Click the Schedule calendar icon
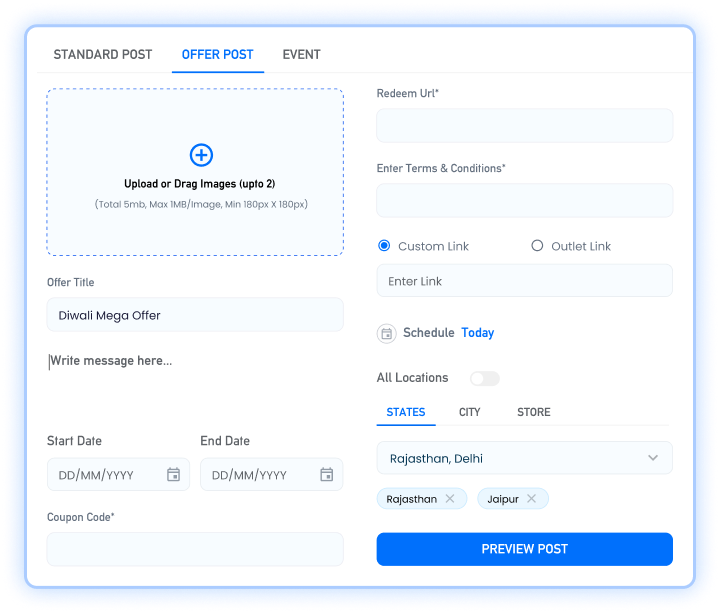The image size is (720, 613). click(x=387, y=333)
